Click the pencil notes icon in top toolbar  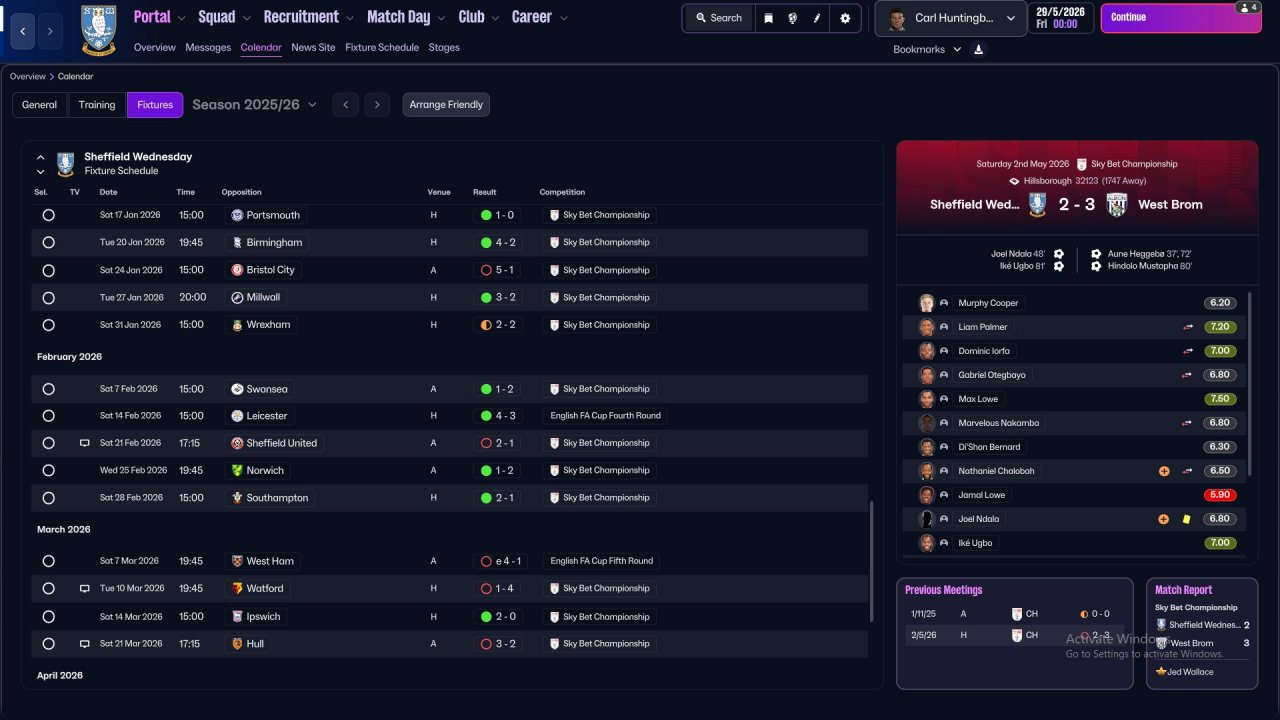(x=818, y=18)
